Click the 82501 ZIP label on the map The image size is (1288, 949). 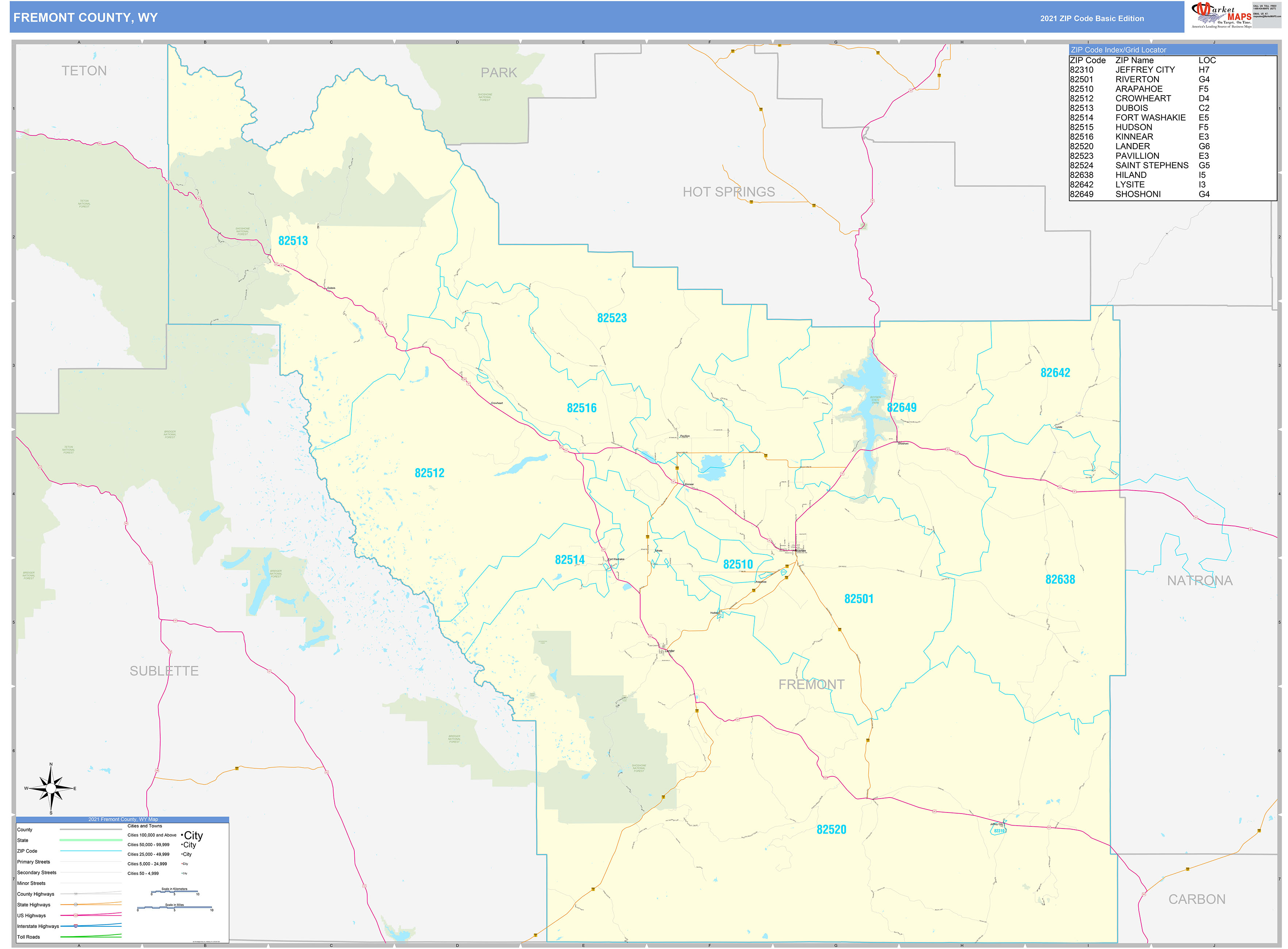858,599
